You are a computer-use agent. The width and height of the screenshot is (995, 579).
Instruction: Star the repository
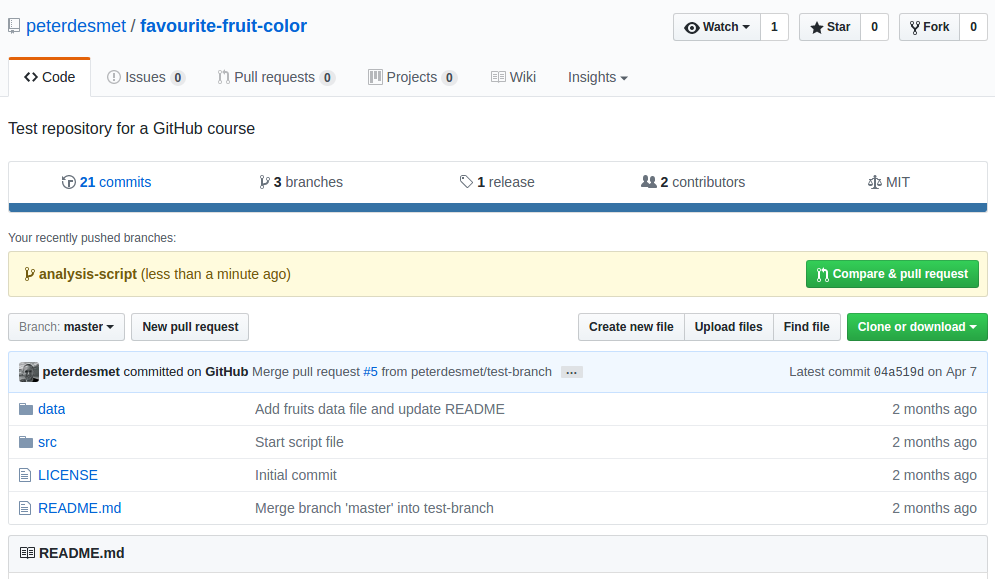coord(829,27)
